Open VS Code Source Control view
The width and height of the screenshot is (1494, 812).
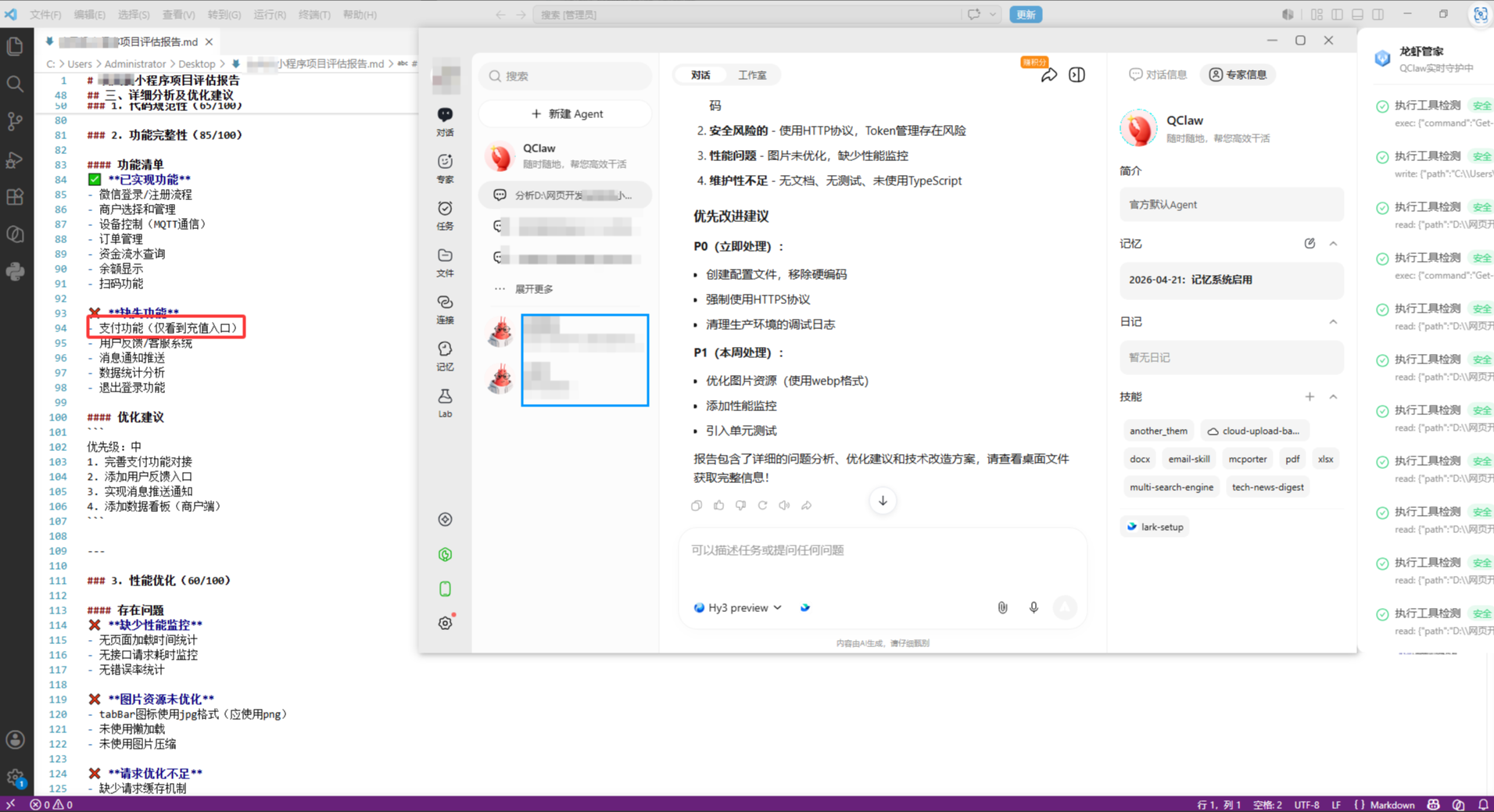(x=15, y=121)
